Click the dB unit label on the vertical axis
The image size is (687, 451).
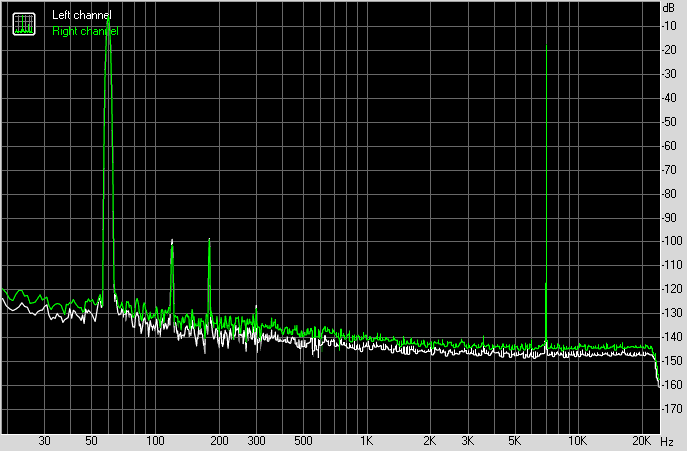click(667, 8)
